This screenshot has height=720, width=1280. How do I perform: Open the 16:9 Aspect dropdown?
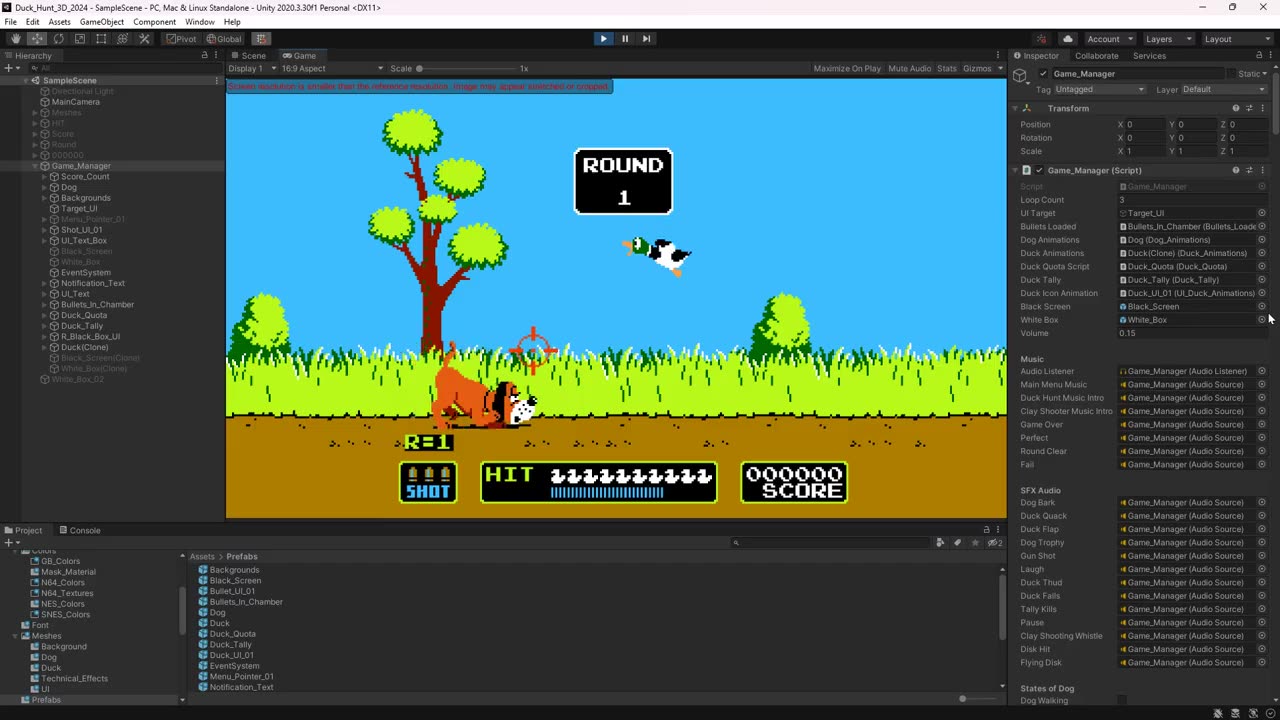(331, 69)
